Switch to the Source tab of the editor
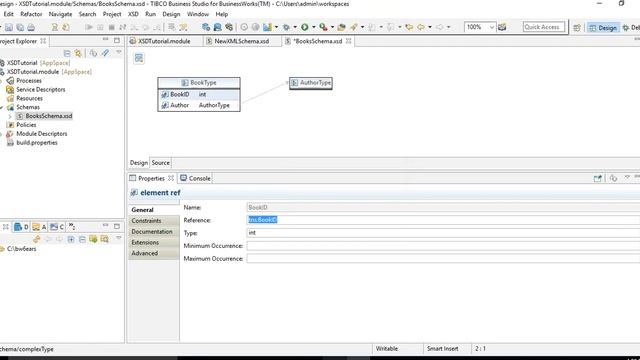Viewport: 640px width, 360px height. 160,162
